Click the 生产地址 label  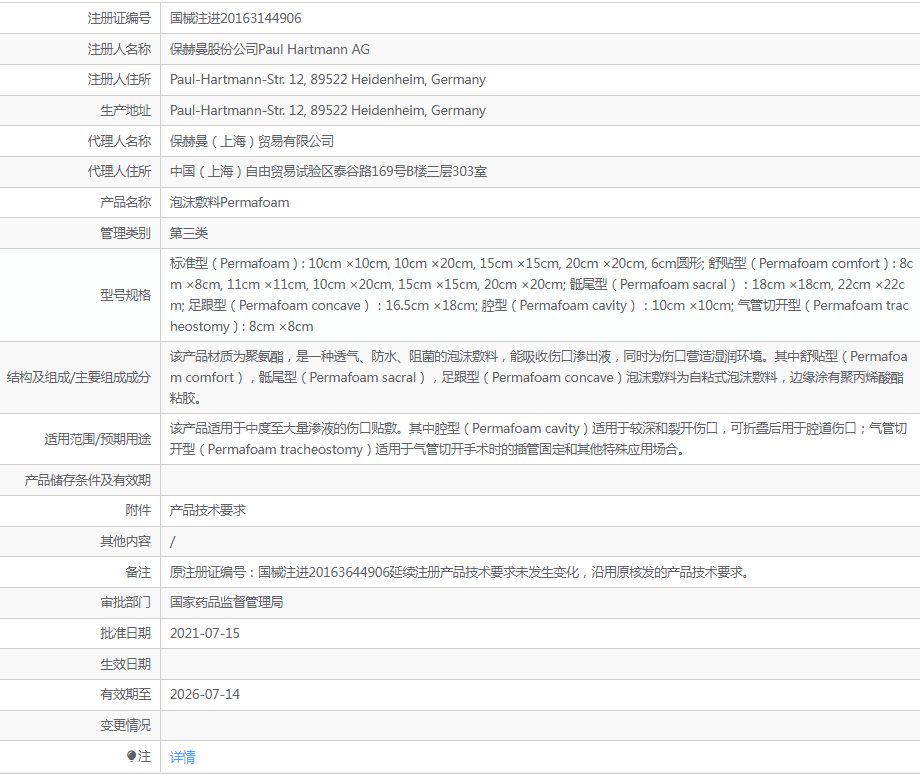126,110
